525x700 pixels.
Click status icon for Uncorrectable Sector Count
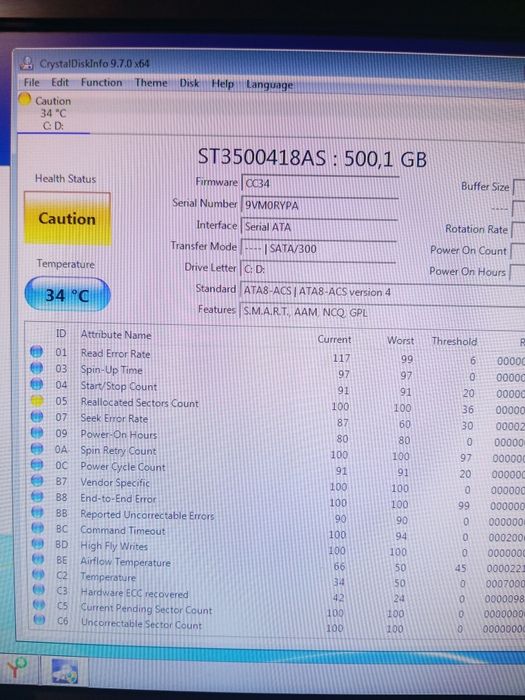click(39, 620)
